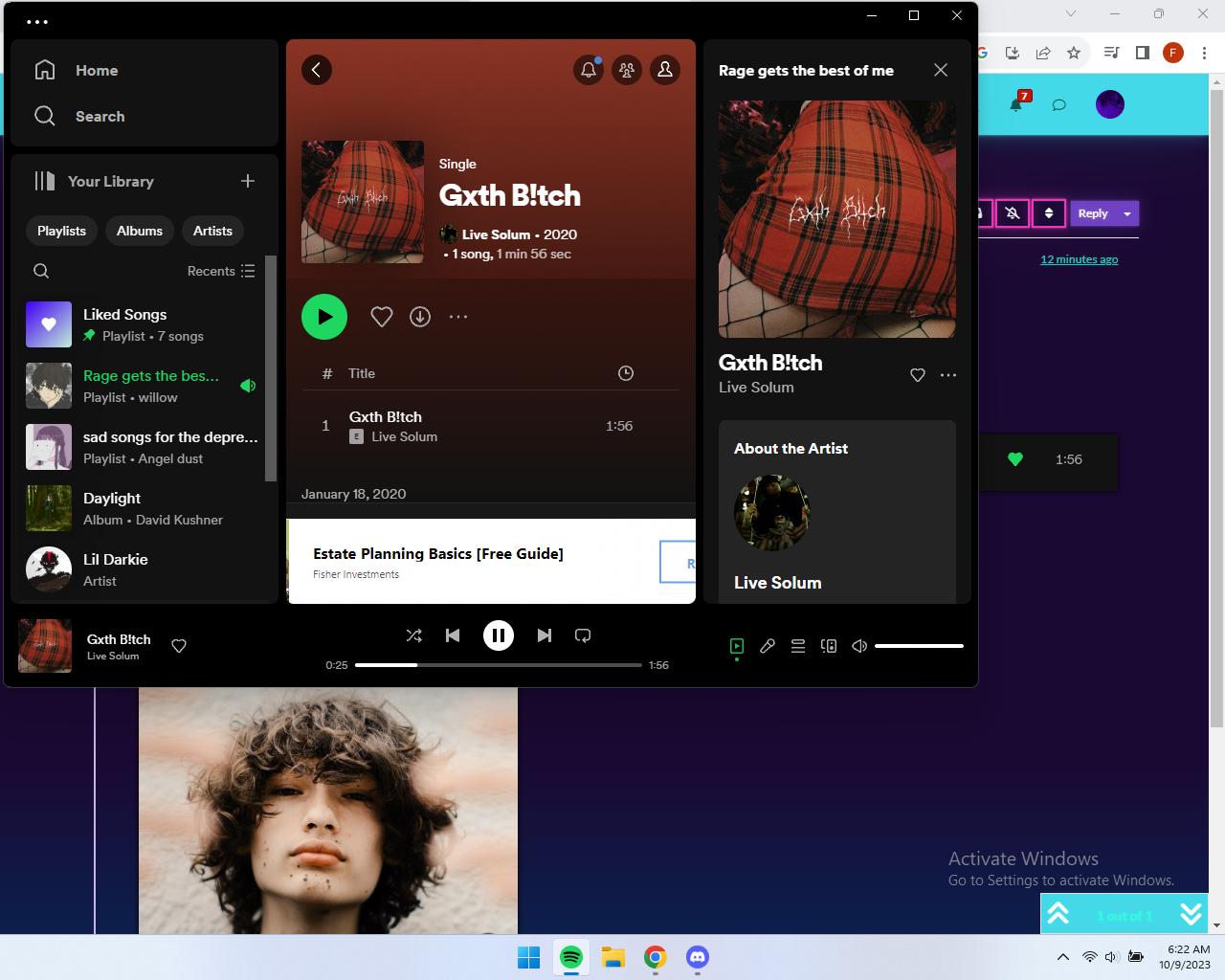Open Lil Darkie artist entry
Screen dimensions: 1225x980
click(144, 569)
